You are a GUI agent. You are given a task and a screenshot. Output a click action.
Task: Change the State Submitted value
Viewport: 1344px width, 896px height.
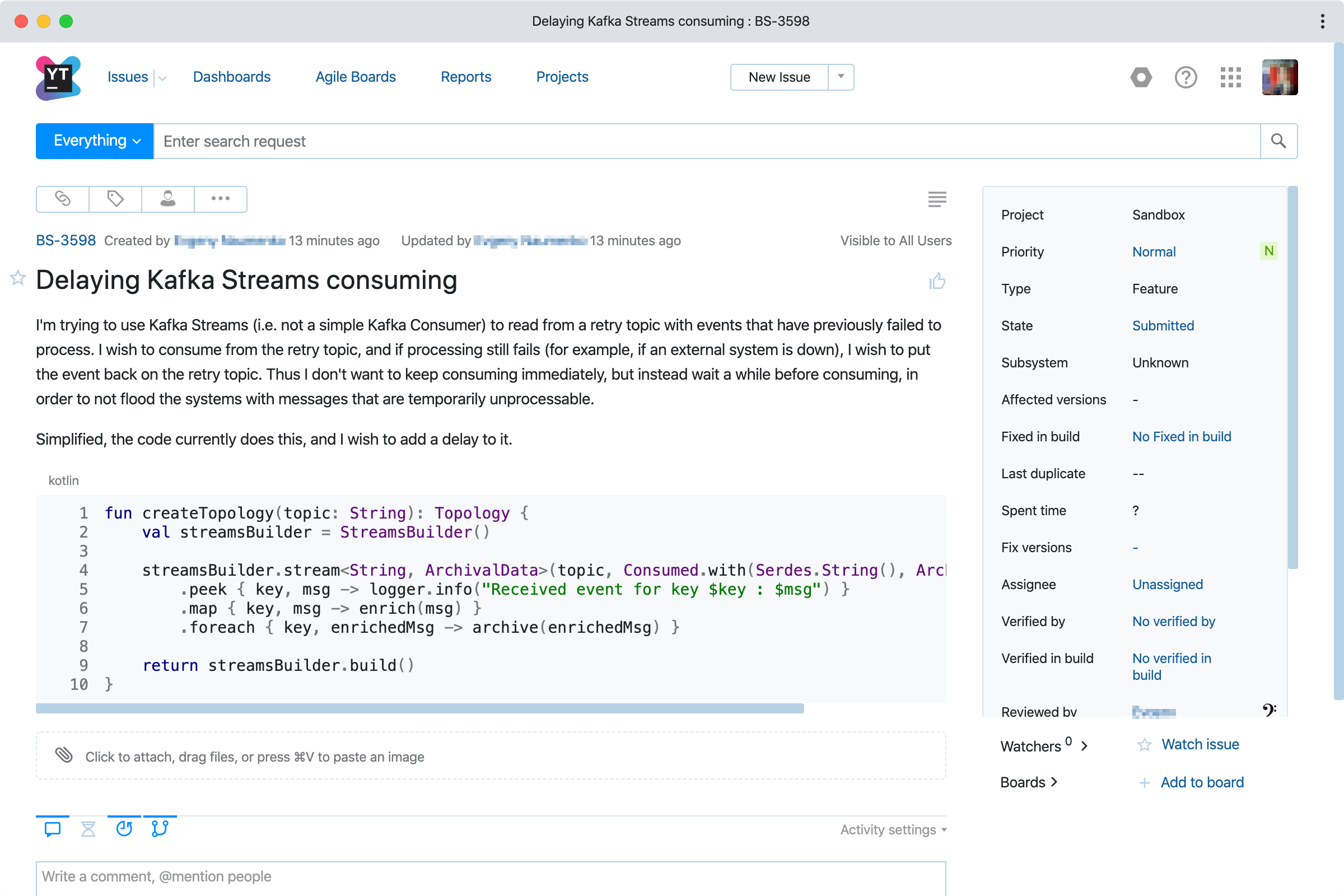[x=1163, y=326]
